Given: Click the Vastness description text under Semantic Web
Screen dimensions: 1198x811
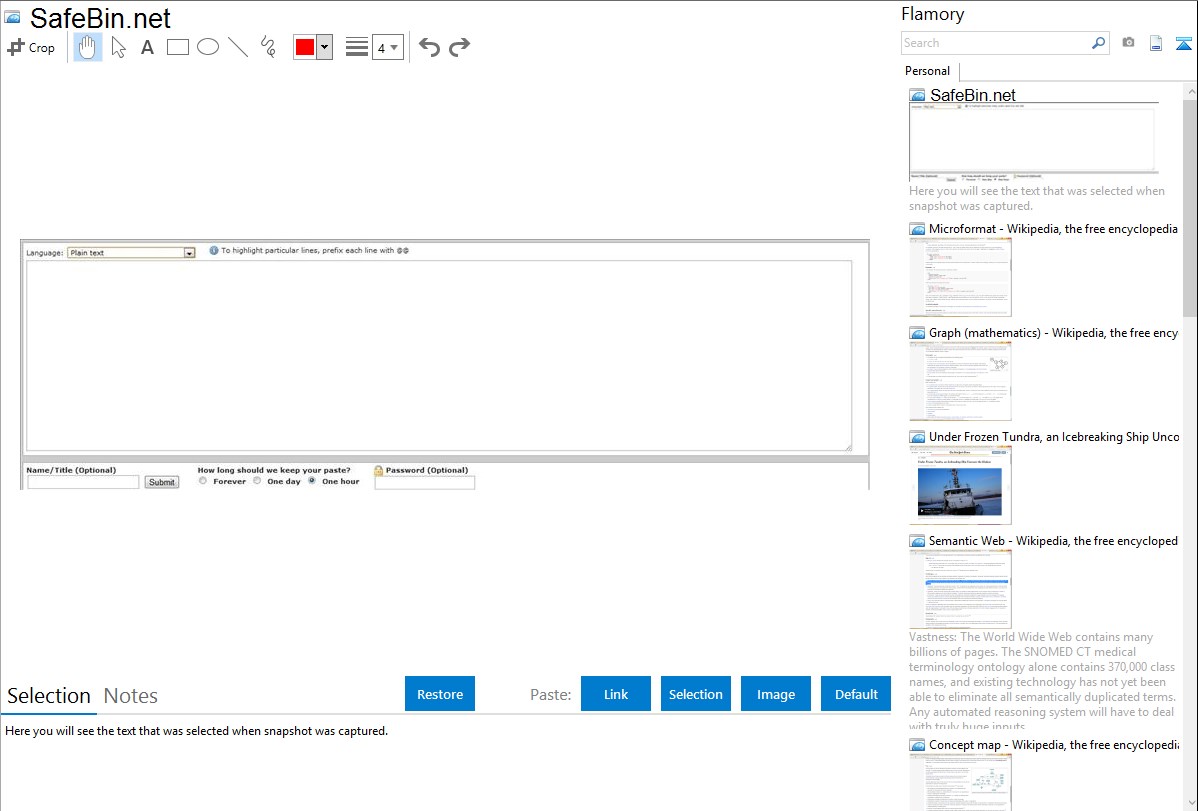Looking at the screenshot, I should tap(1042, 681).
